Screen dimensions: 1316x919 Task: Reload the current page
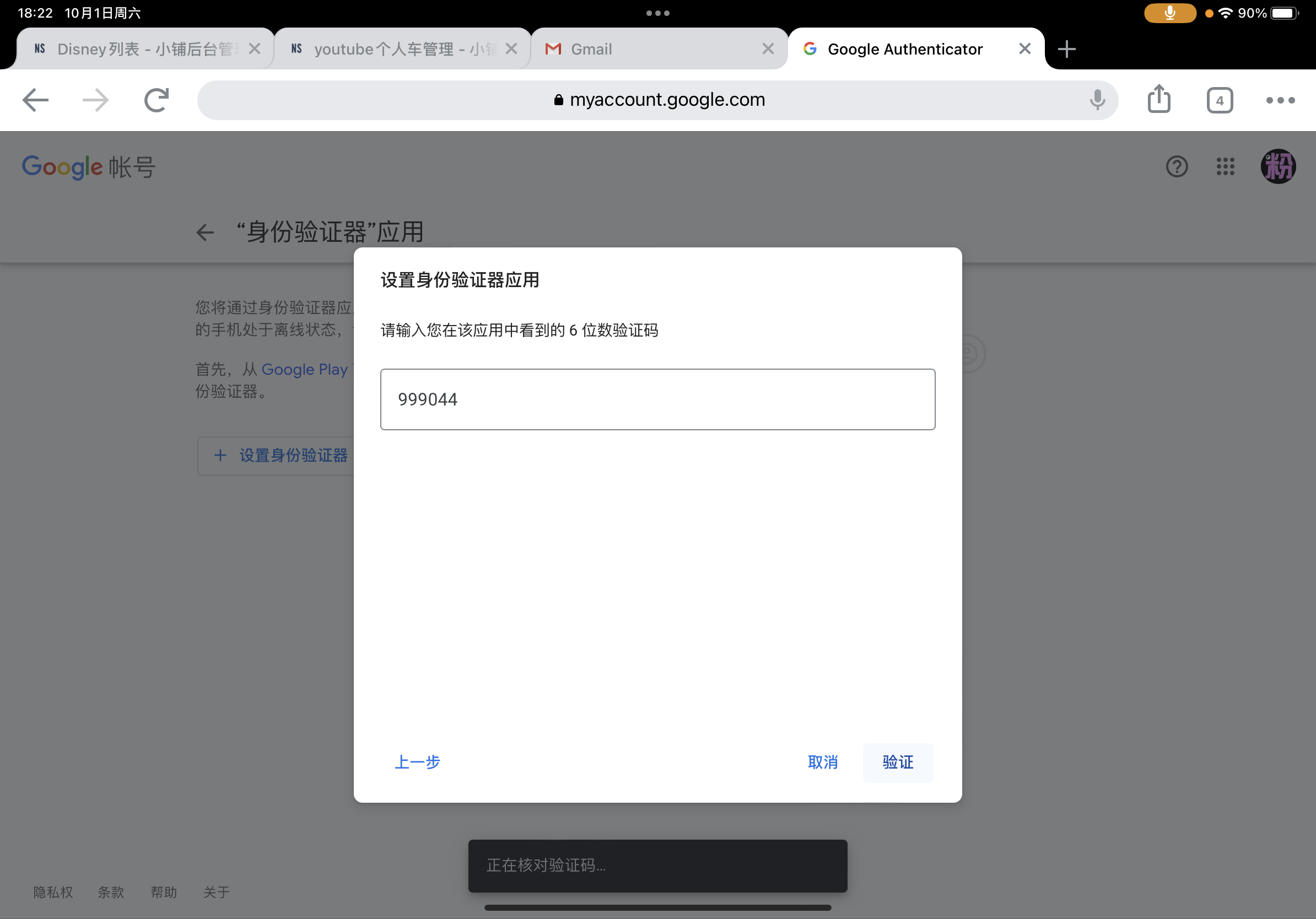coord(156,100)
